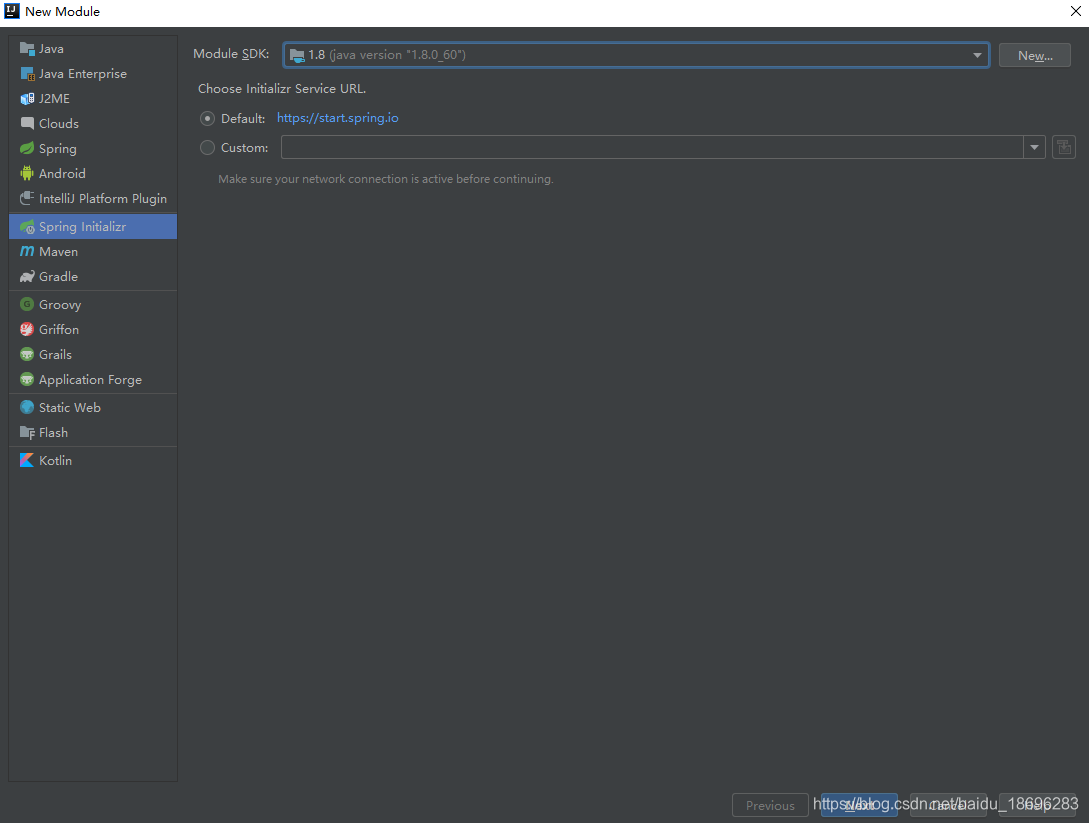Select the Custom URL radio button
This screenshot has height=823, width=1089.
[x=207, y=147]
